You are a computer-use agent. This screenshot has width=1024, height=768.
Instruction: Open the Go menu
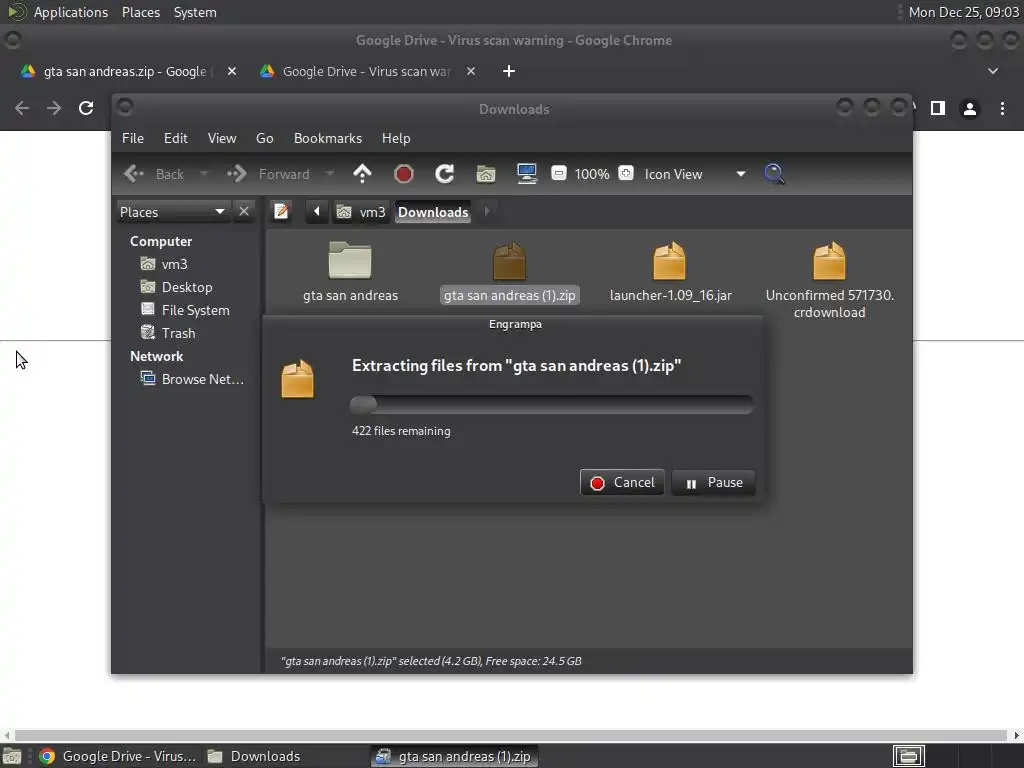264,138
